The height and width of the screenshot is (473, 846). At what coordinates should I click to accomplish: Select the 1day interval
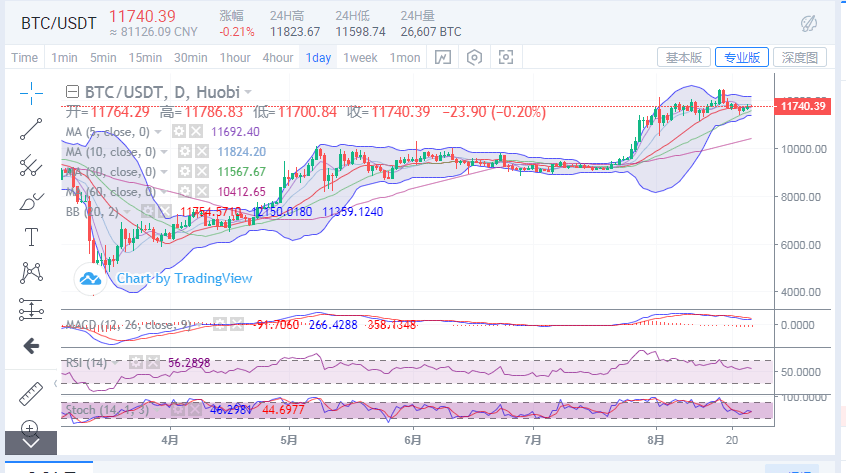tap(318, 58)
